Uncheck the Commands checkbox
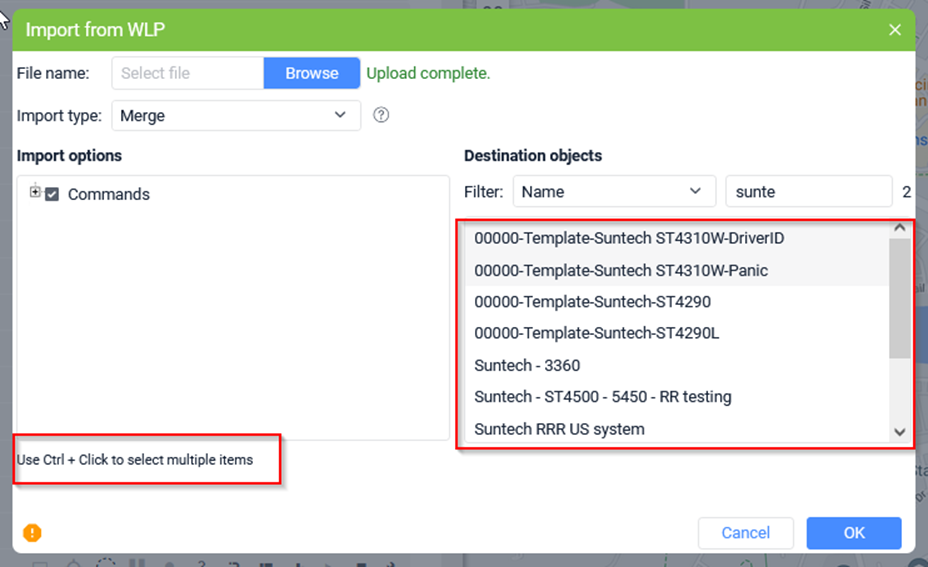This screenshot has height=567, width=928. 52,194
